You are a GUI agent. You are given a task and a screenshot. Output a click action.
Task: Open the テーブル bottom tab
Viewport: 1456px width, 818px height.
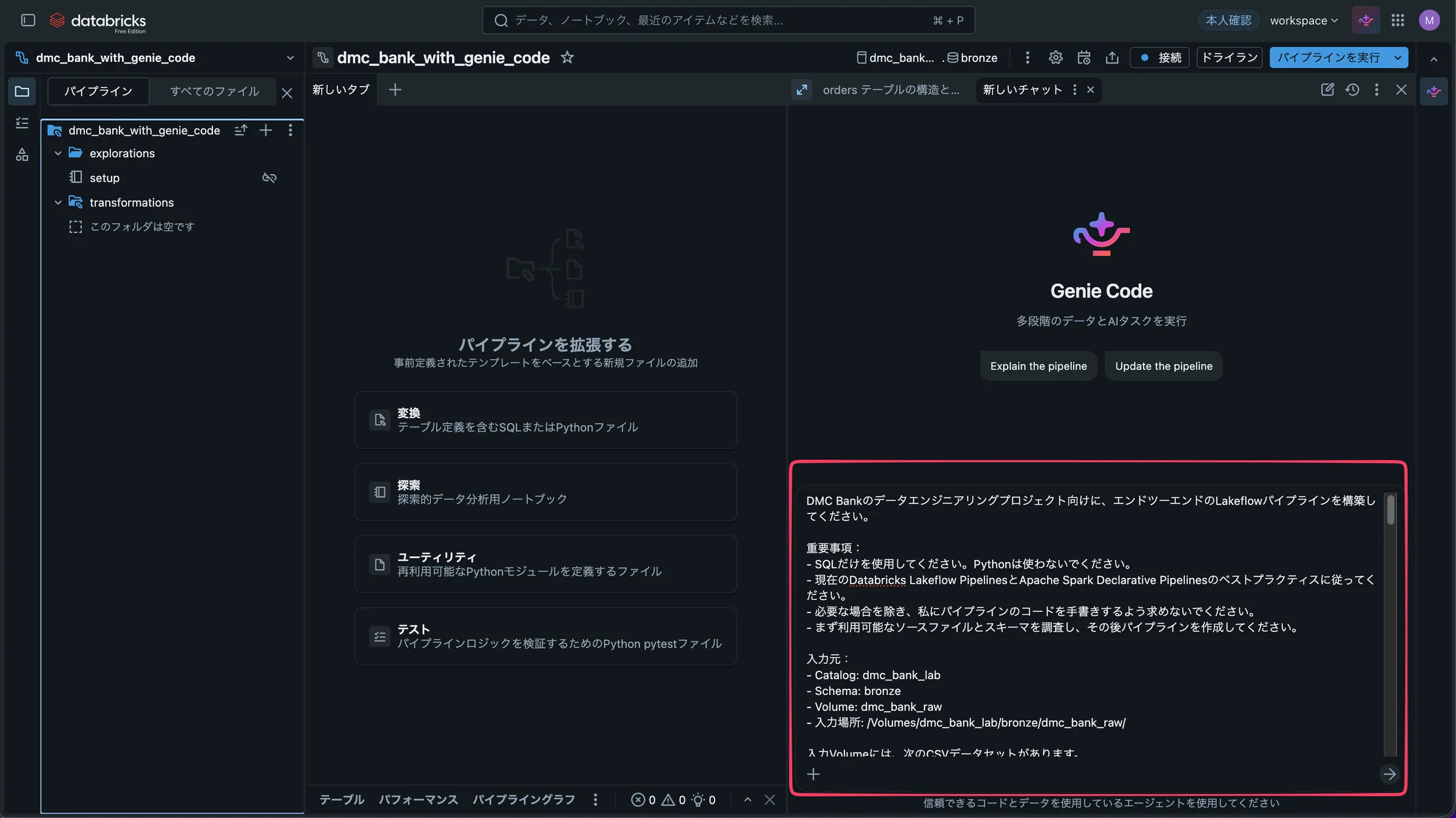(342, 800)
